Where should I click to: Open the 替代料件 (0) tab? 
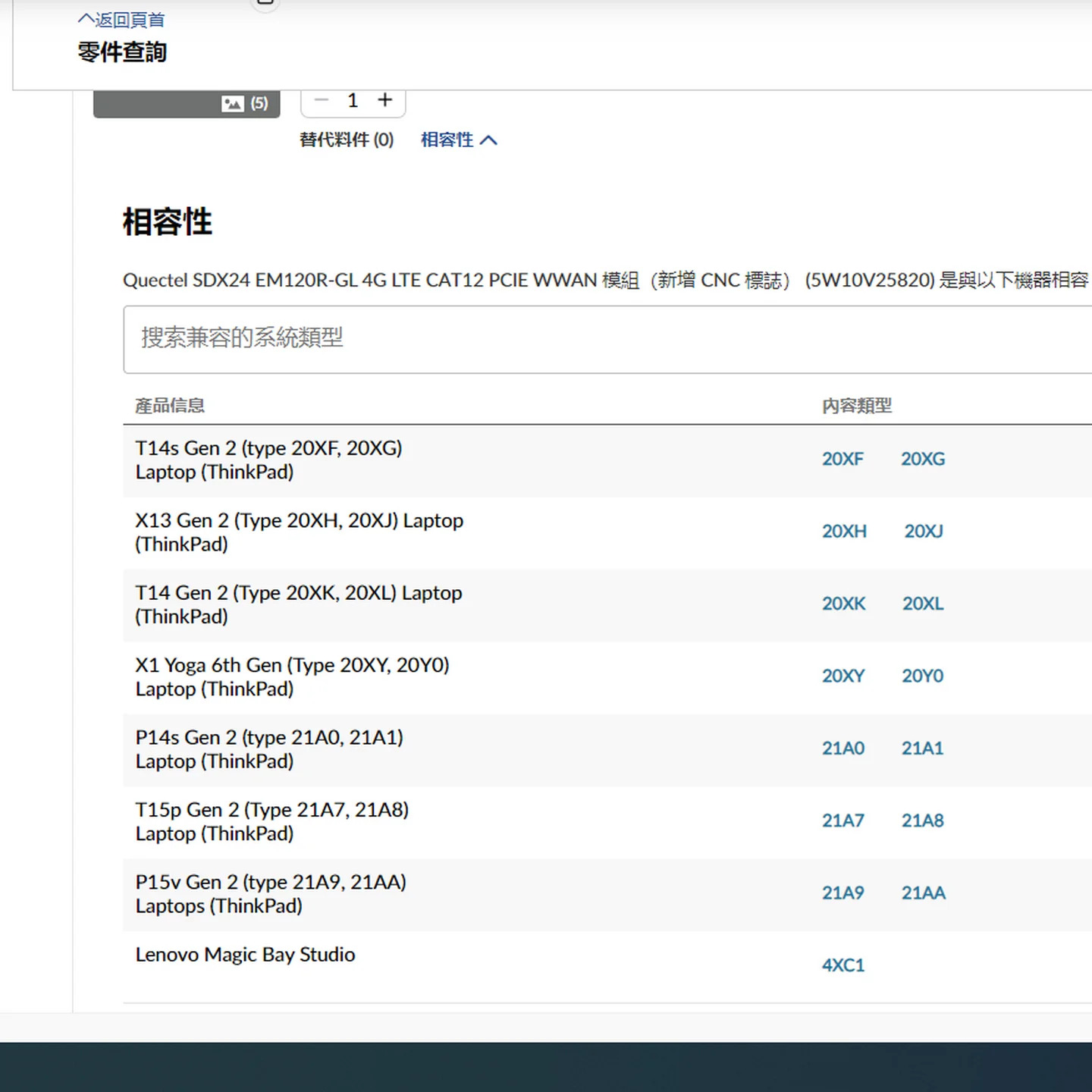click(347, 140)
